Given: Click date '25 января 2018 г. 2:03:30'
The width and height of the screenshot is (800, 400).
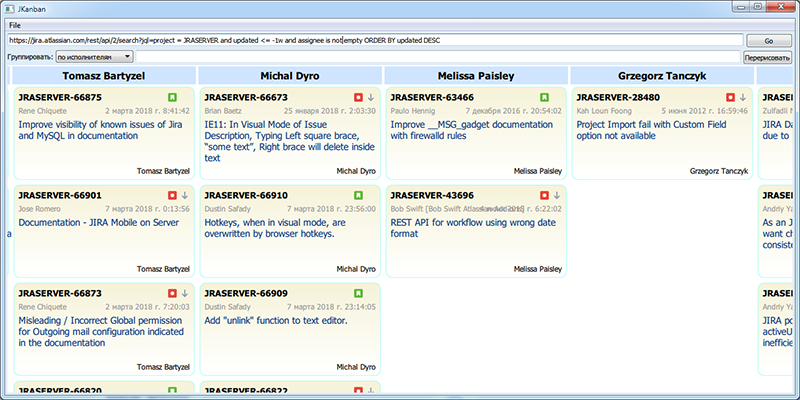Looking at the screenshot, I should coord(330,111).
